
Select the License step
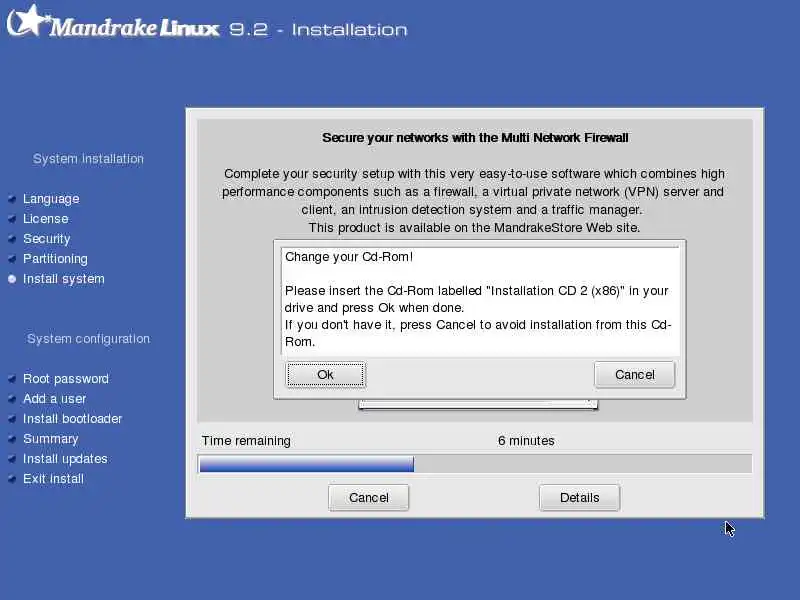tap(45, 219)
